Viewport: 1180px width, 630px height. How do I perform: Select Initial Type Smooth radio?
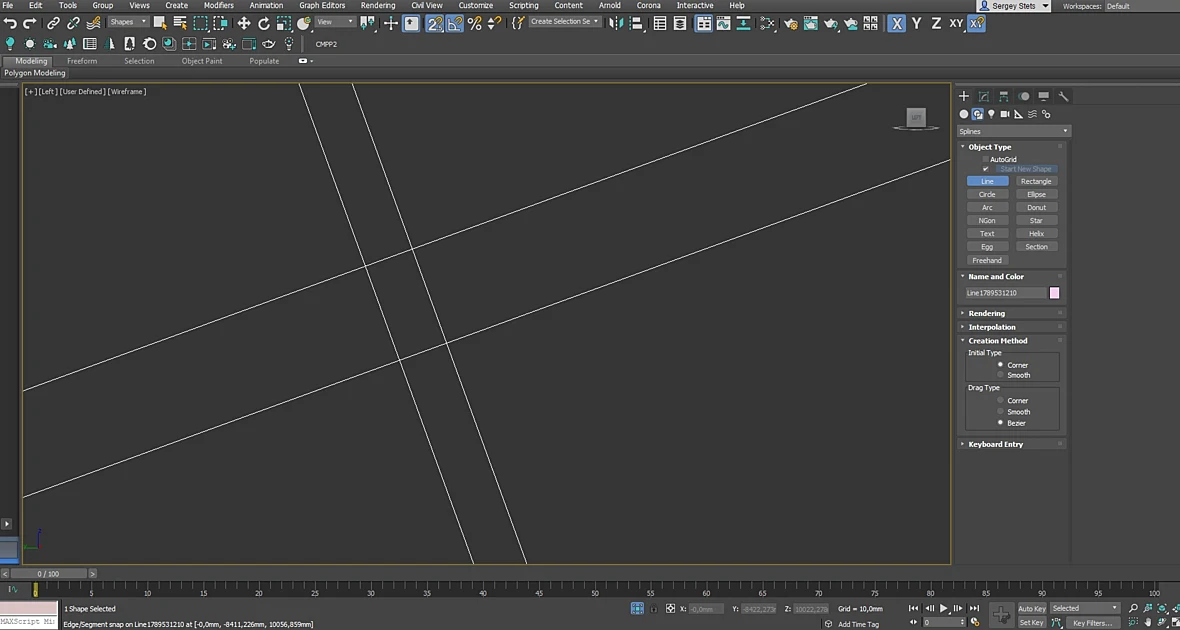coord(1000,375)
